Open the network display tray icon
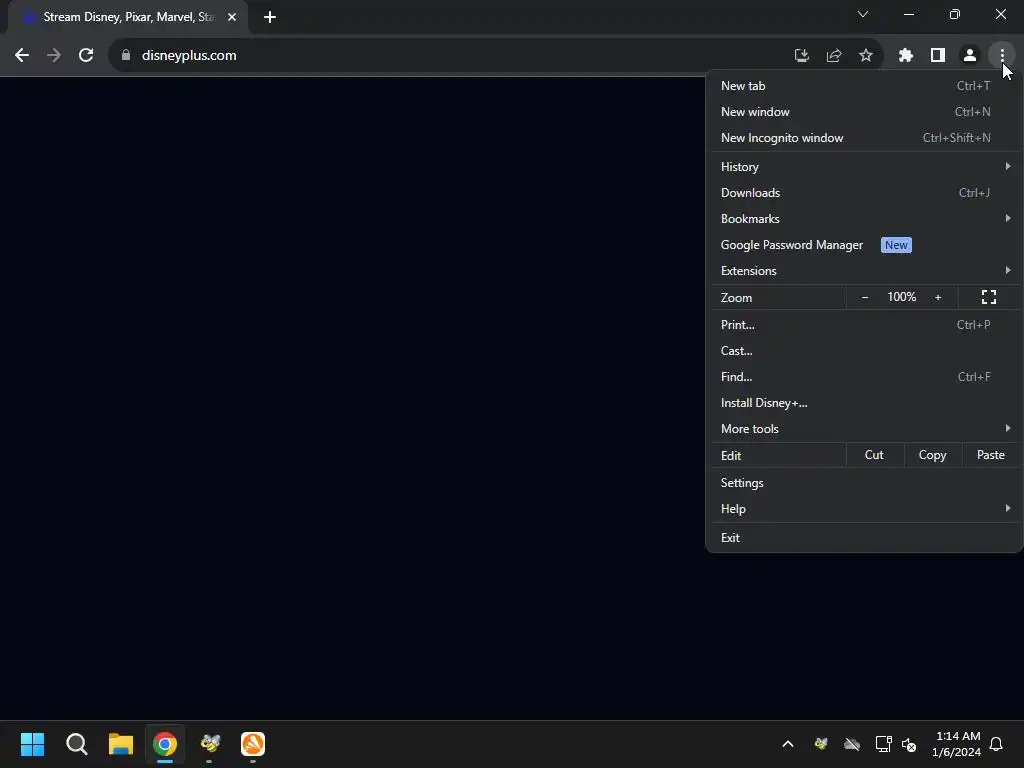1024x768 pixels. (884, 744)
